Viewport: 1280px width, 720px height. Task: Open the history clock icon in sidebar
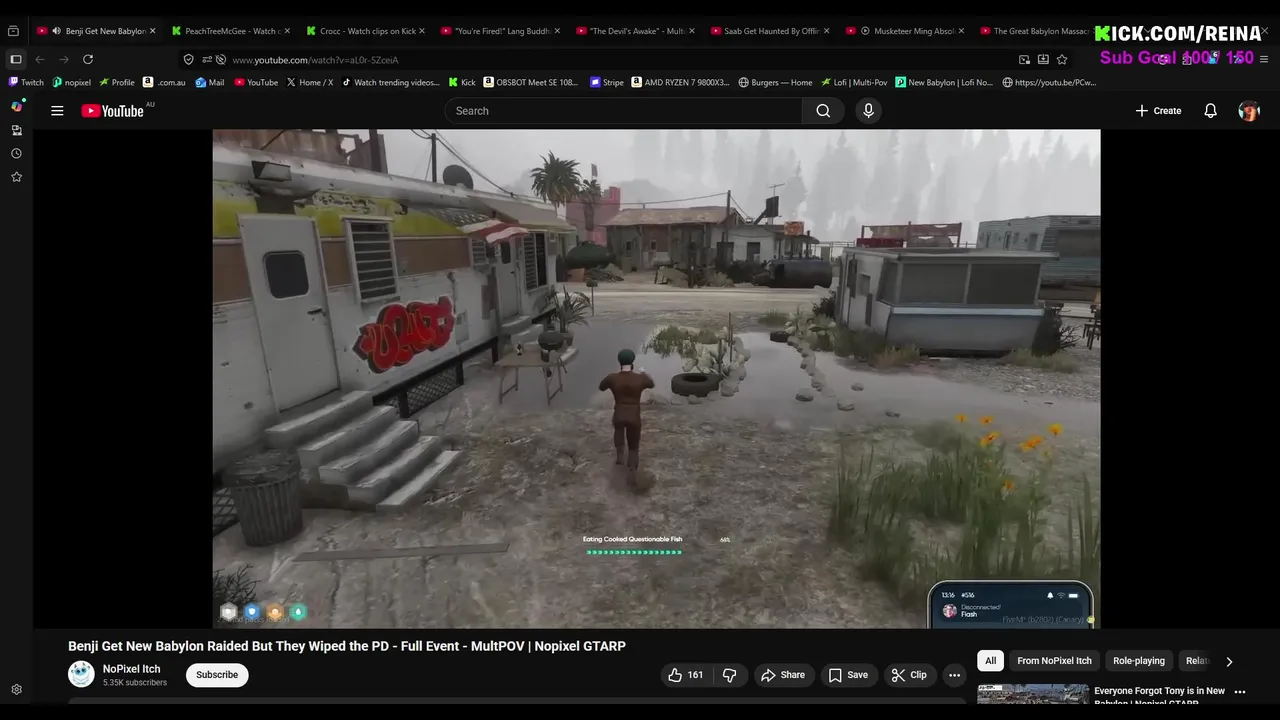tap(16, 154)
